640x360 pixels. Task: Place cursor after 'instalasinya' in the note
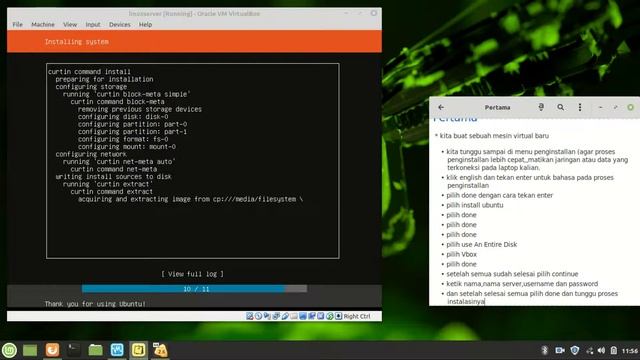pyautogui.click(x=485, y=301)
